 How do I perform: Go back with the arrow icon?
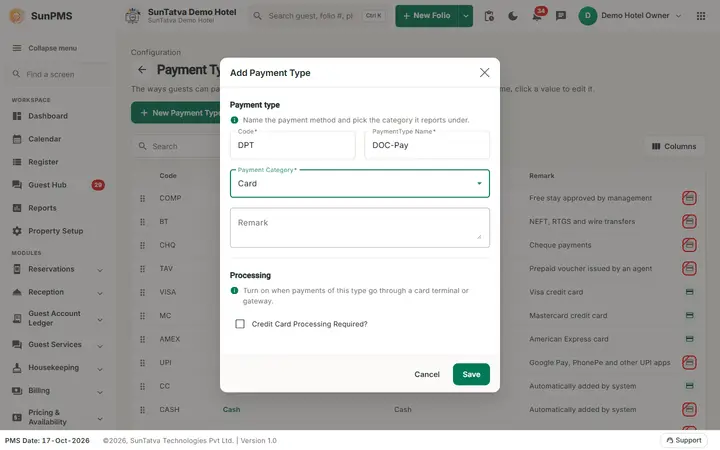142,70
